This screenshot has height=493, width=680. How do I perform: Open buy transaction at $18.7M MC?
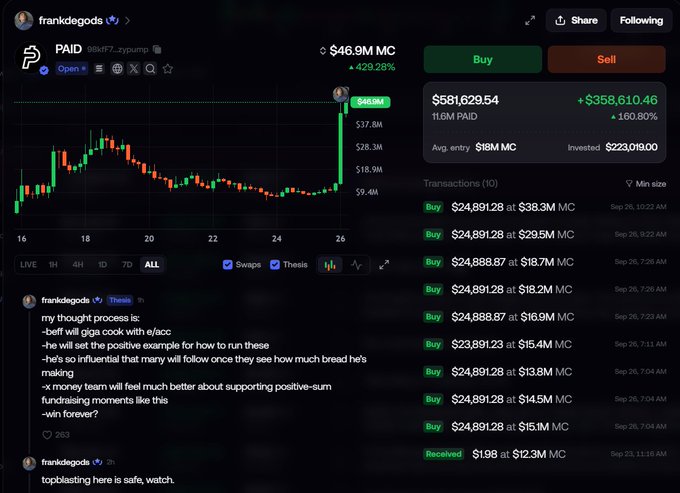545,262
